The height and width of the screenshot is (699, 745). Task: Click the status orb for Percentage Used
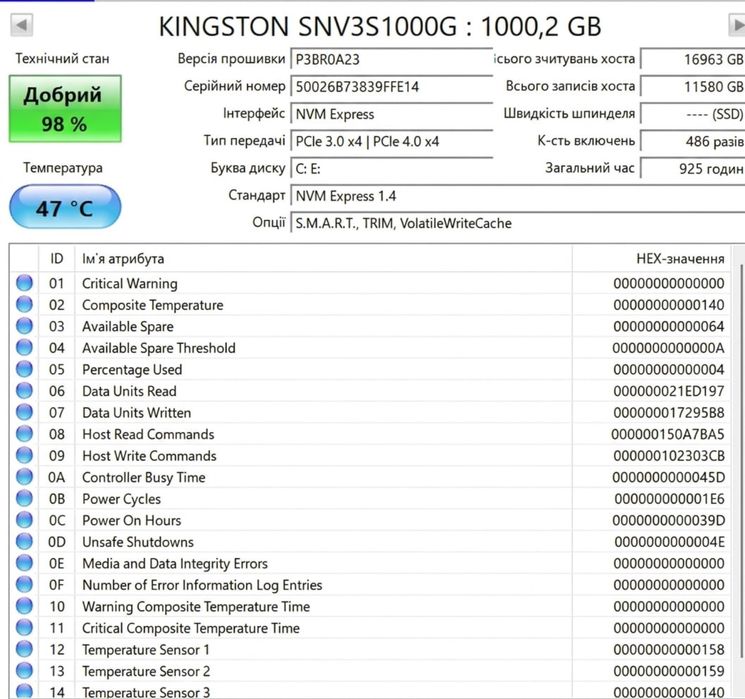coord(24,369)
